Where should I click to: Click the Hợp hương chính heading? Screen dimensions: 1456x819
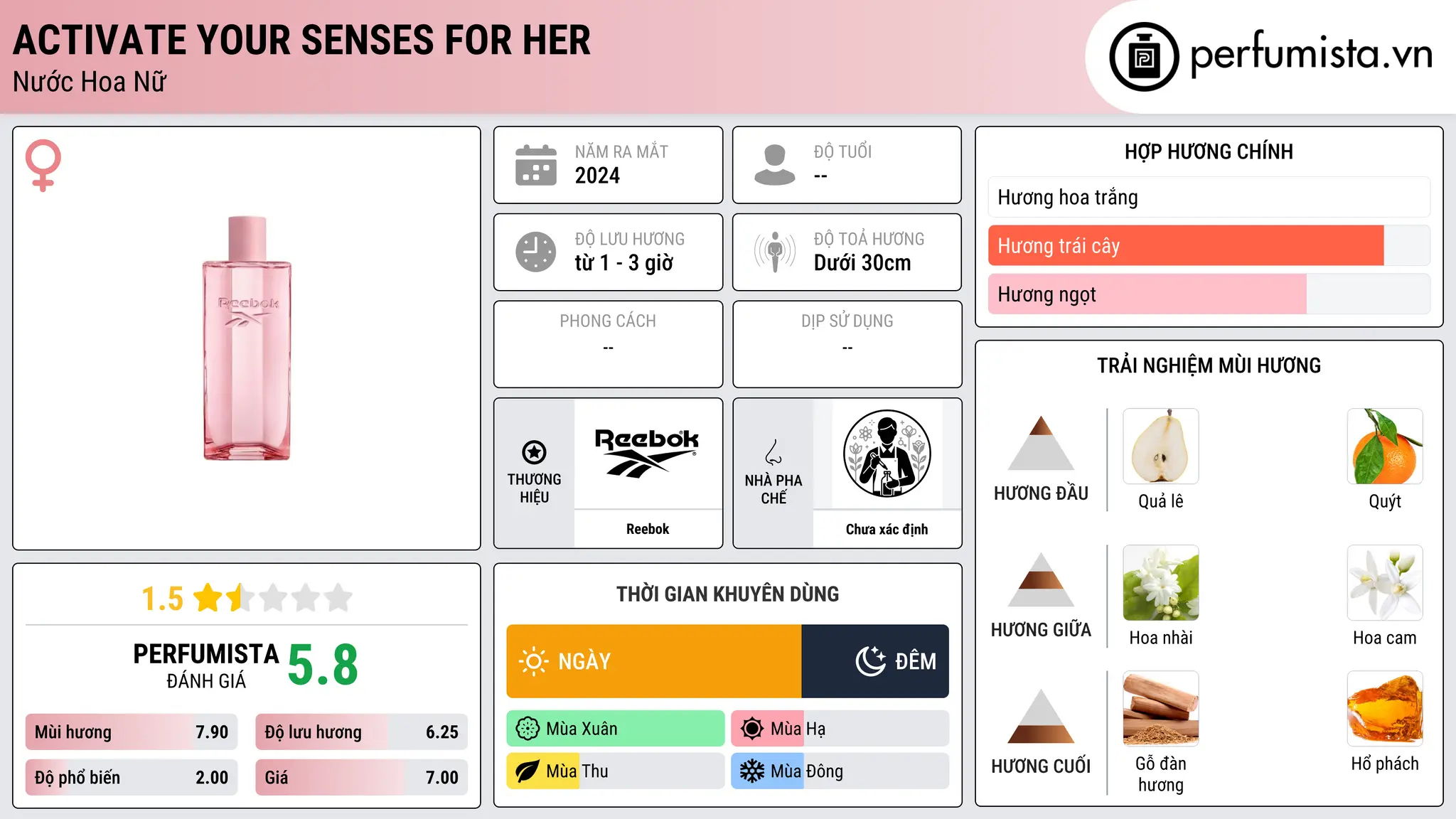coord(1209,152)
